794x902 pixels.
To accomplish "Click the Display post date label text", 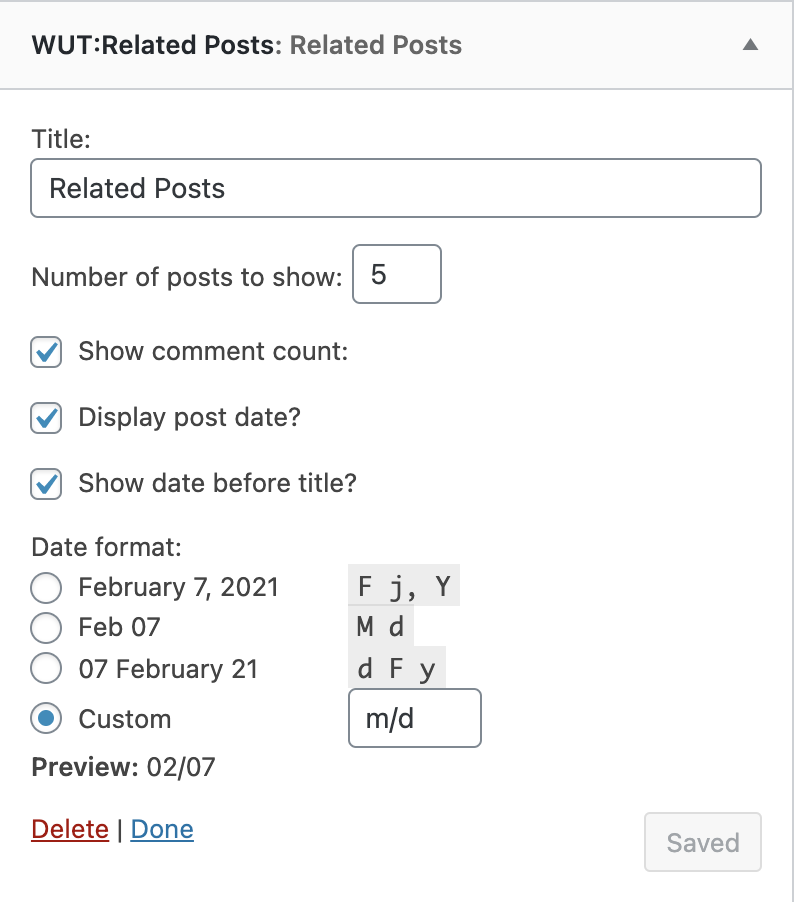I will pos(190,418).
